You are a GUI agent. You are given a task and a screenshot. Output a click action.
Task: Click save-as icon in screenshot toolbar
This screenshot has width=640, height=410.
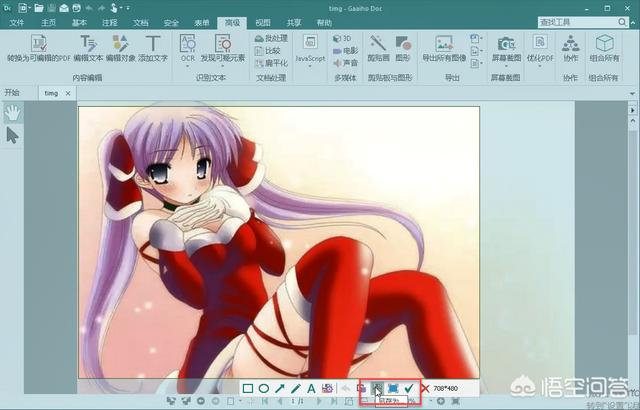tap(378, 388)
